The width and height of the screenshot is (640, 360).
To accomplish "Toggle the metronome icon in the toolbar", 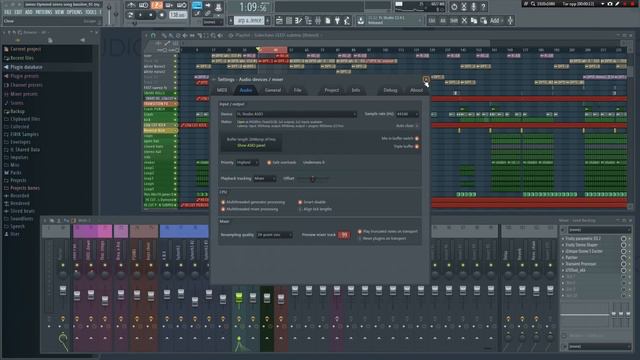I will [131, 5].
